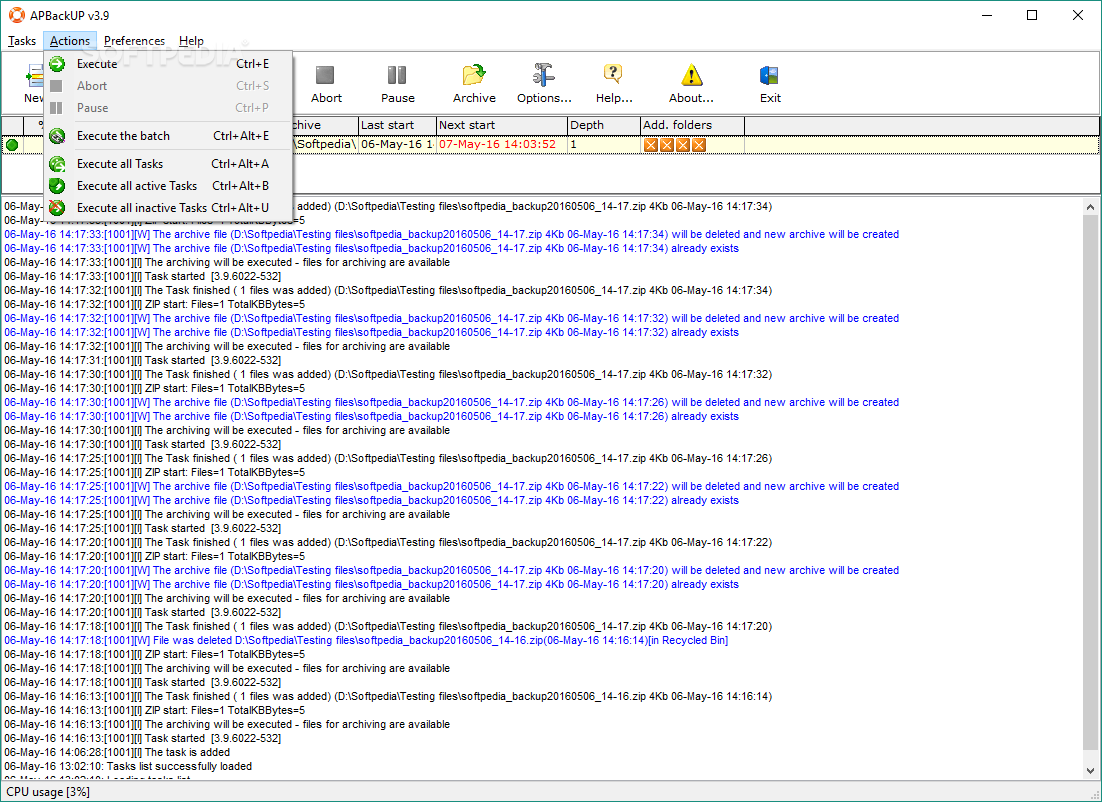Click the 14:16:13 Task started log line
Image resolution: width=1102 pixels, height=802 pixels.
pos(143,738)
